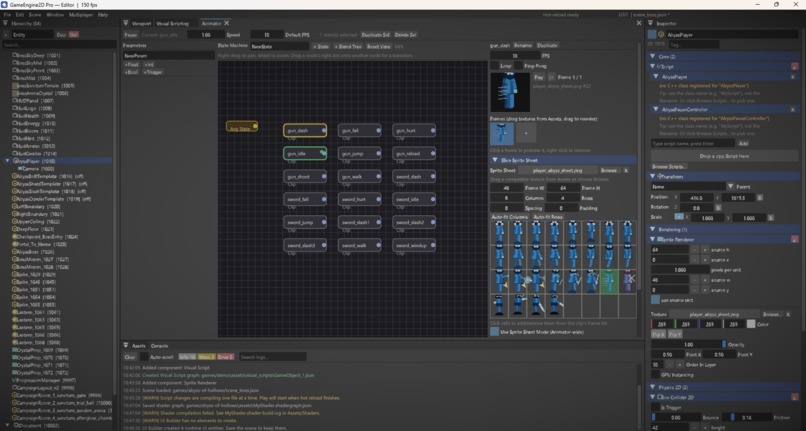Rename the gun_dash clip
Viewport: 806px width, 431px height.
point(523,45)
